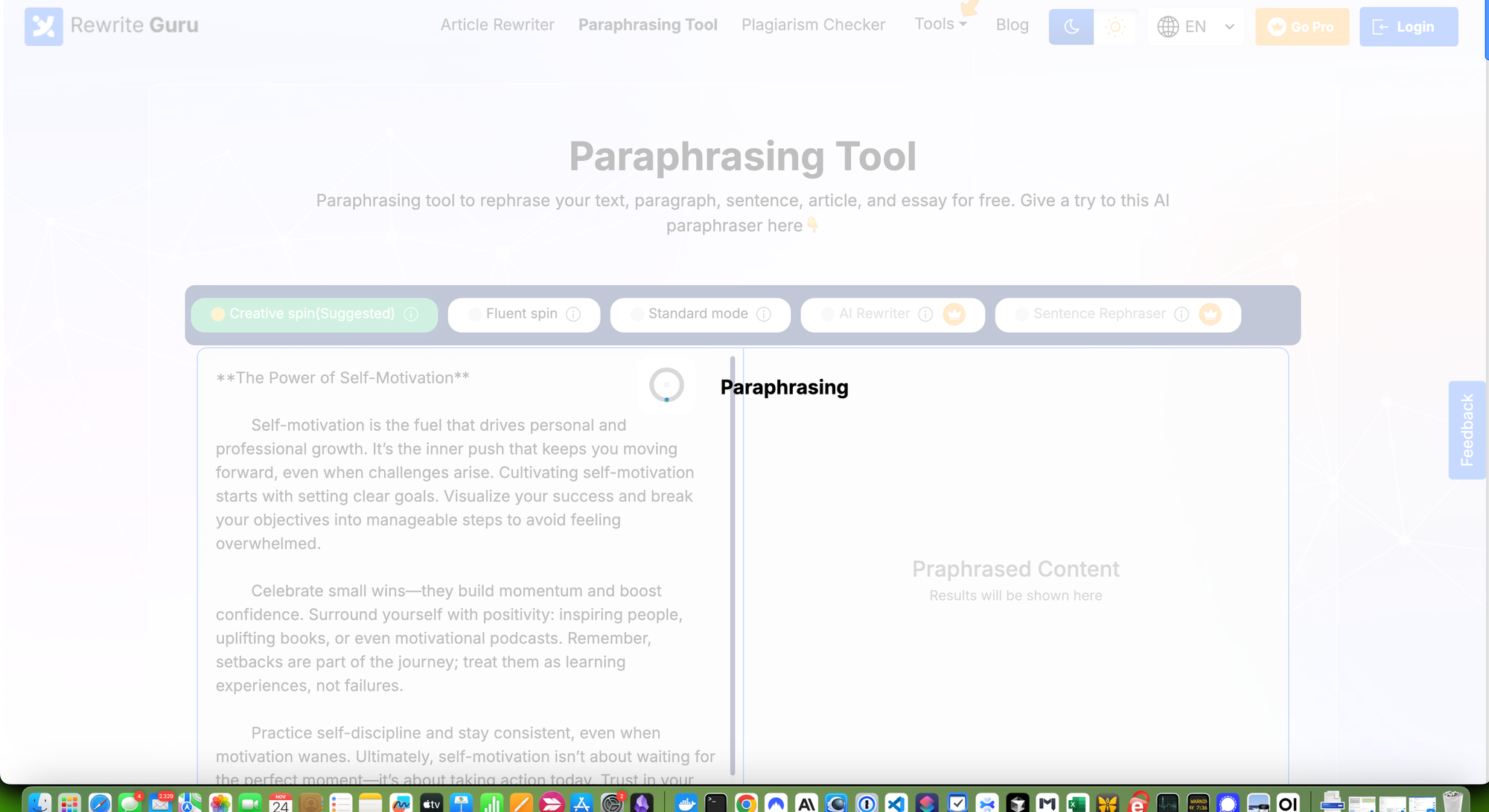1489x812 pixels.
Task: Click the crown icon beside AI Rewriter
Action: [954, 314]
